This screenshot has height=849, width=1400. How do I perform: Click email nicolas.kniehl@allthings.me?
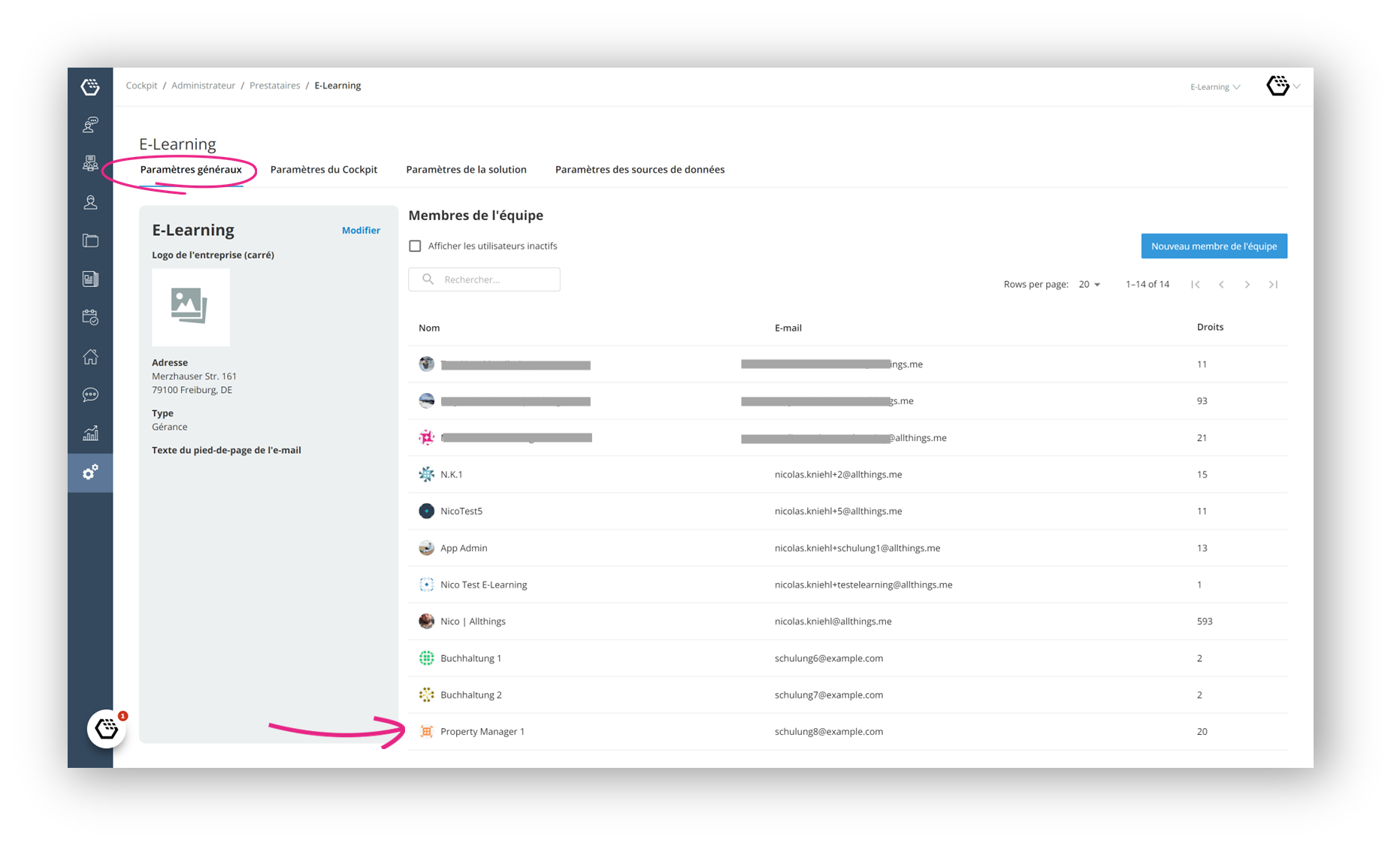pyautogui.click(x=833, y=621)
